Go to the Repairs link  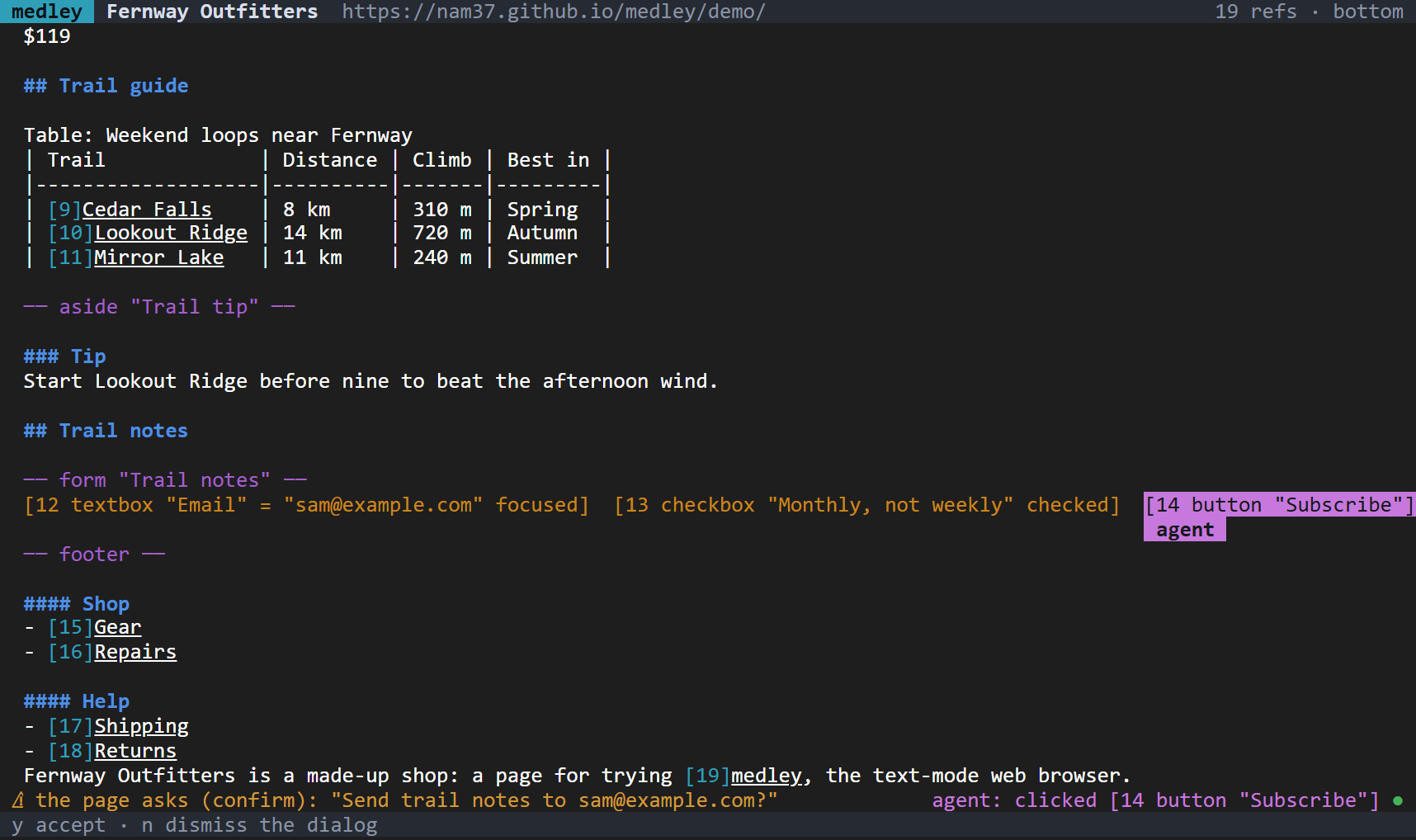click(135, 653)
